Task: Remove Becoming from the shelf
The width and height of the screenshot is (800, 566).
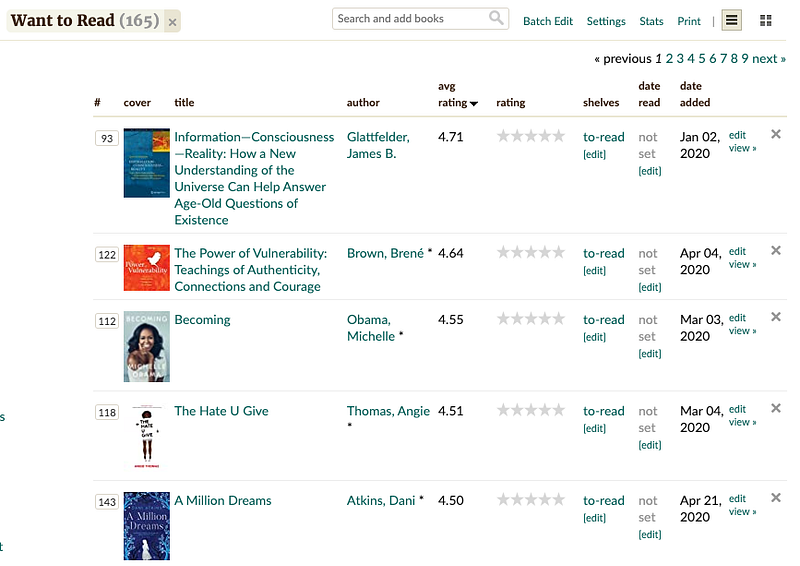Action: (x=776, y=317)
